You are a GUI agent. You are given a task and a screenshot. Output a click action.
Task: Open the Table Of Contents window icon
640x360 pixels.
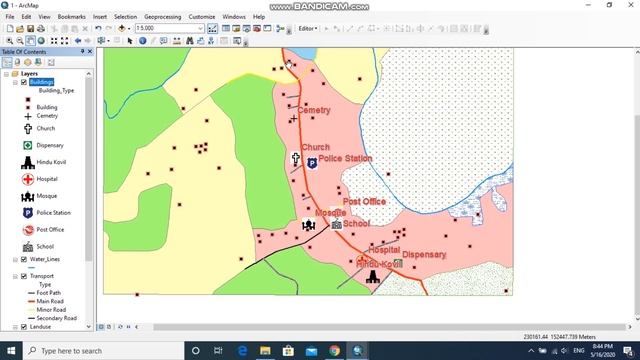coord(226,29)
